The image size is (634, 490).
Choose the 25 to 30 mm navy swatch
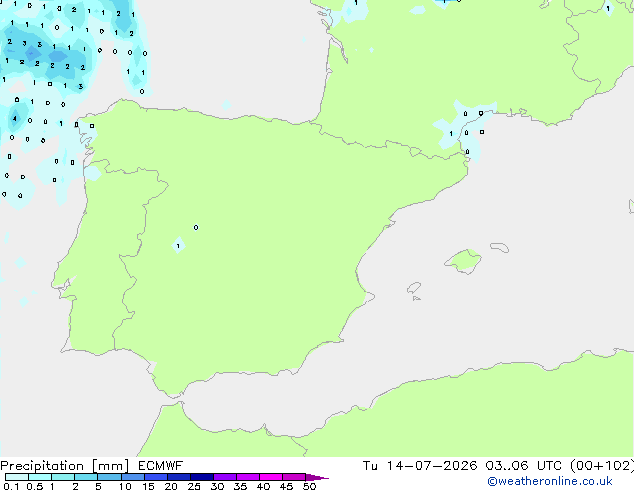pos(201,477)
